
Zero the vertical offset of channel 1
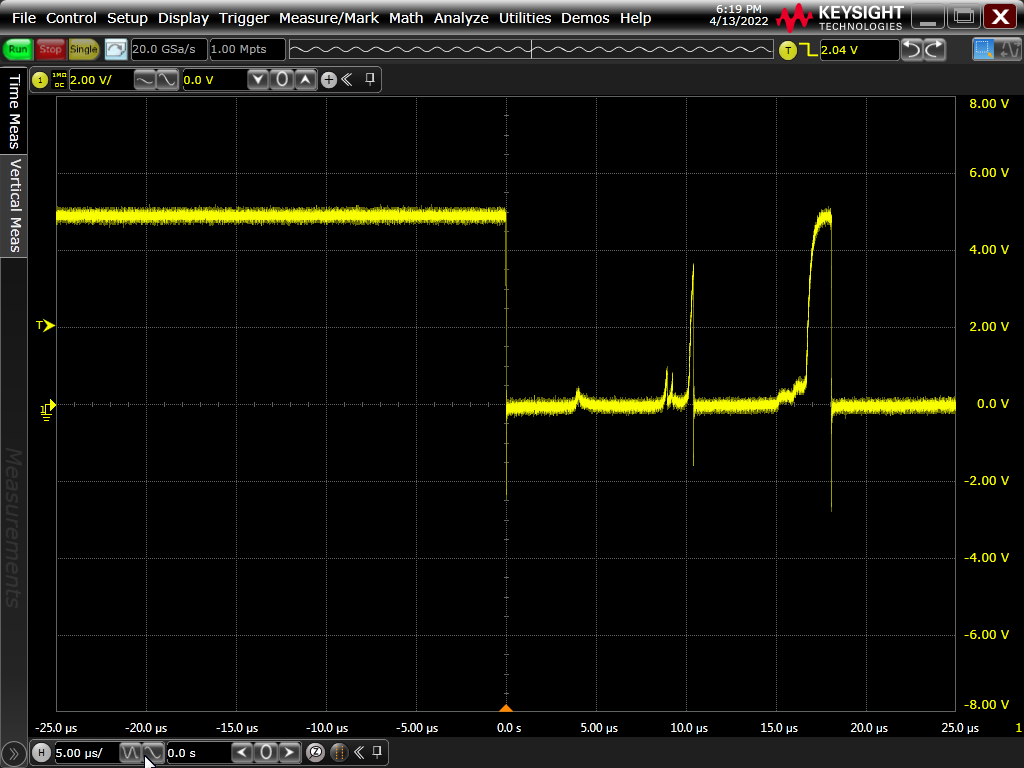coord(282,80)
